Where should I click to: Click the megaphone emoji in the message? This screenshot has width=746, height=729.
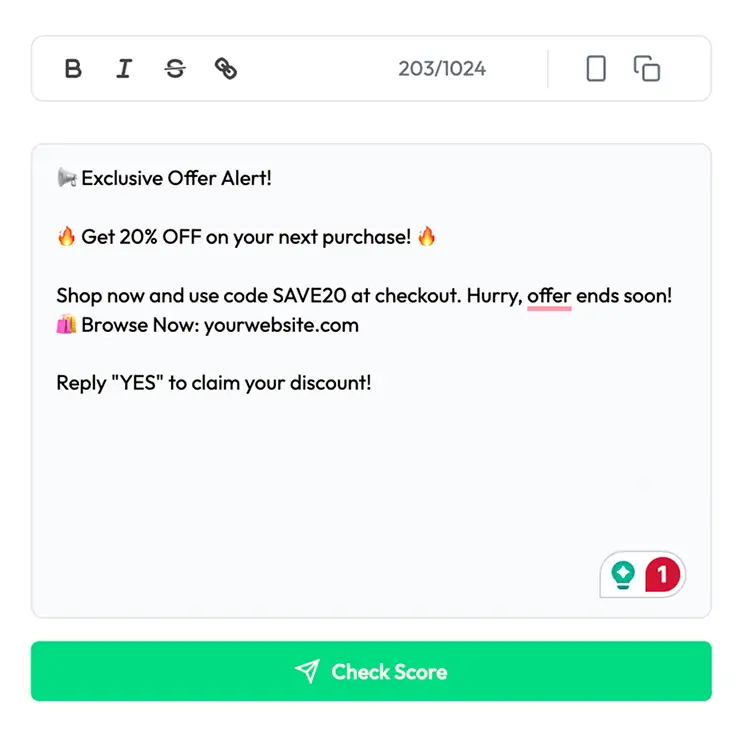coord(66,179)
